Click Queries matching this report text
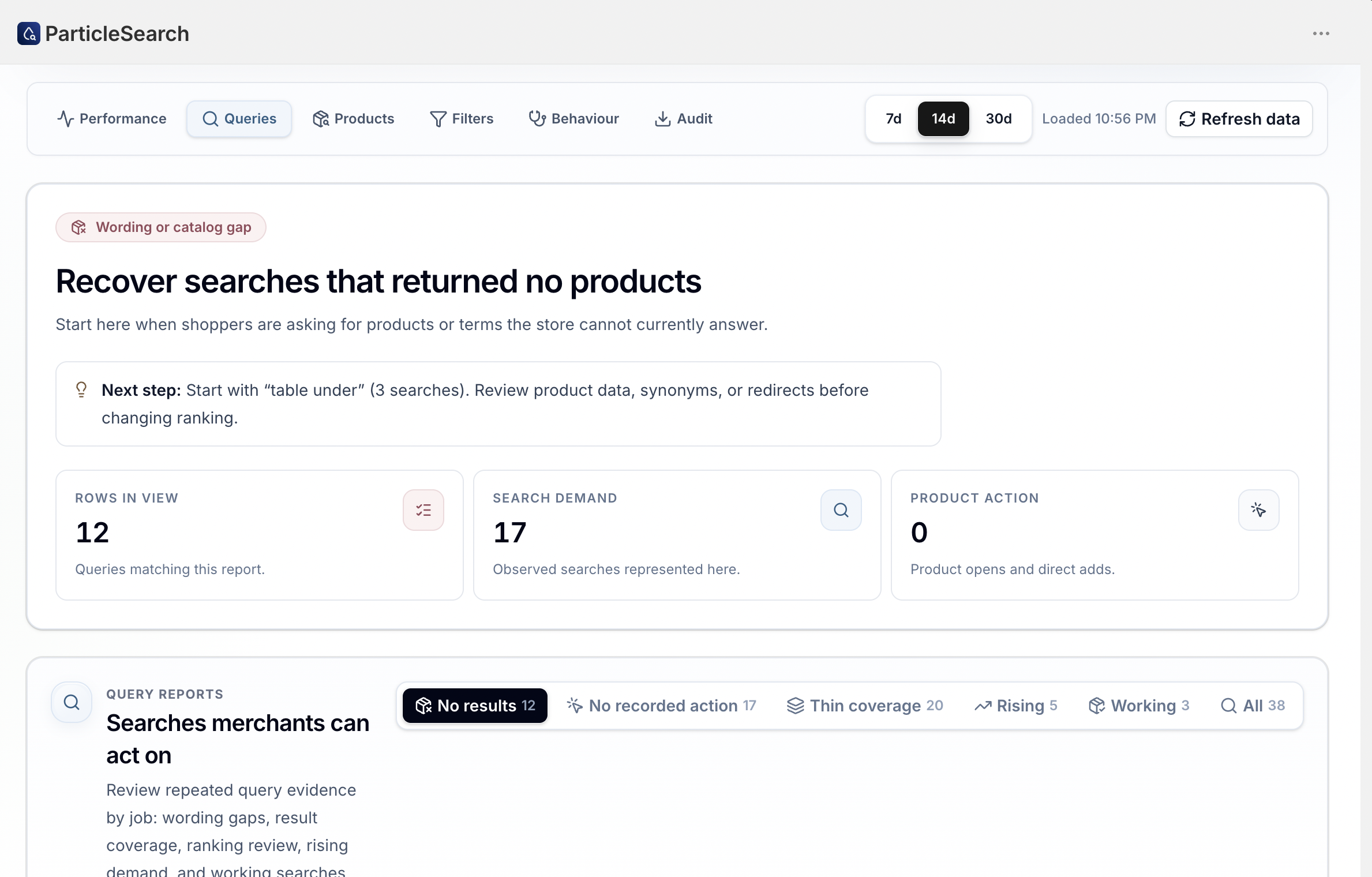Screen dimensions: 1372x877 pos(170,569)
